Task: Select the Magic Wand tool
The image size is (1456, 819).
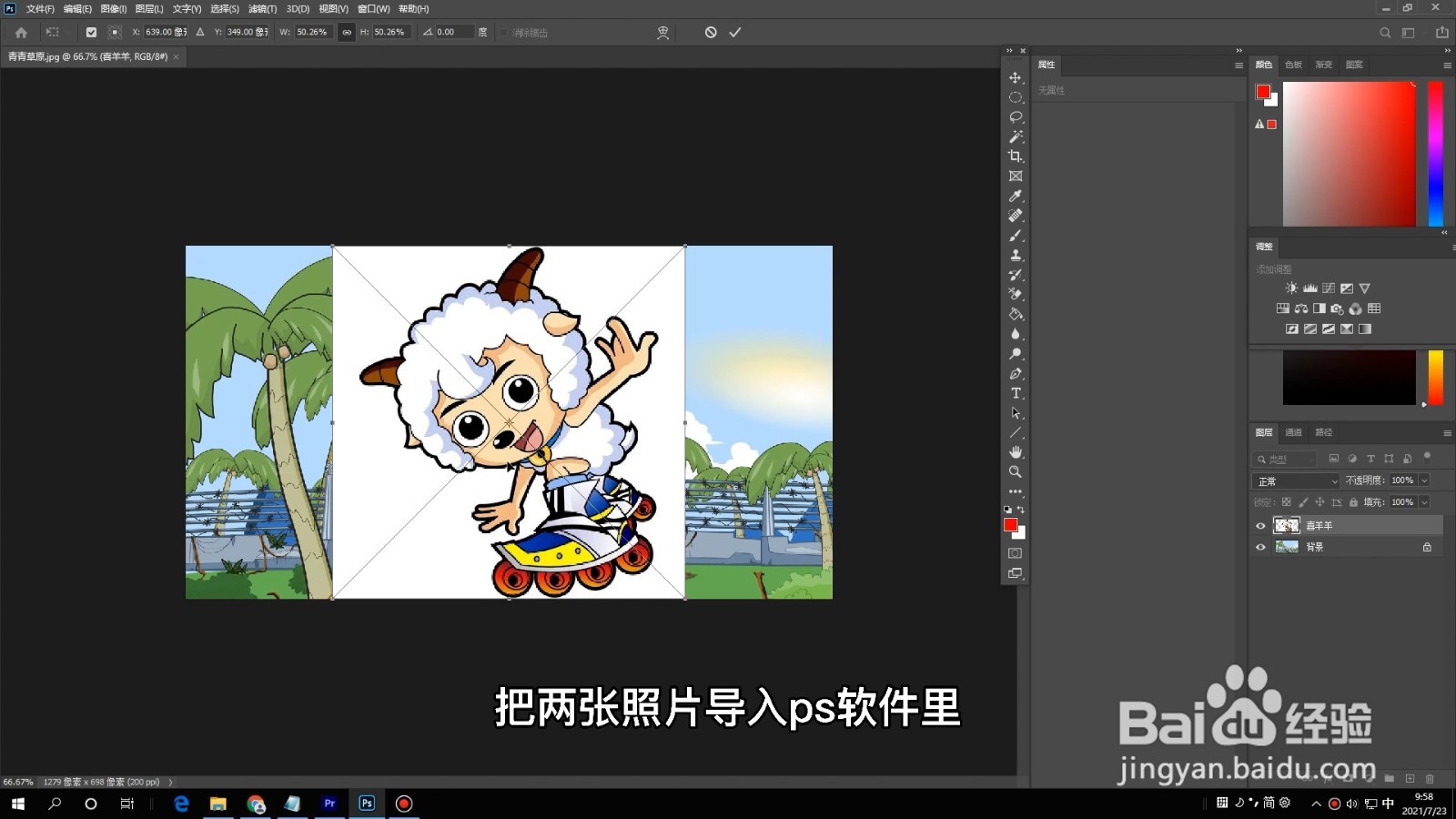Action: click(1016, 136)
